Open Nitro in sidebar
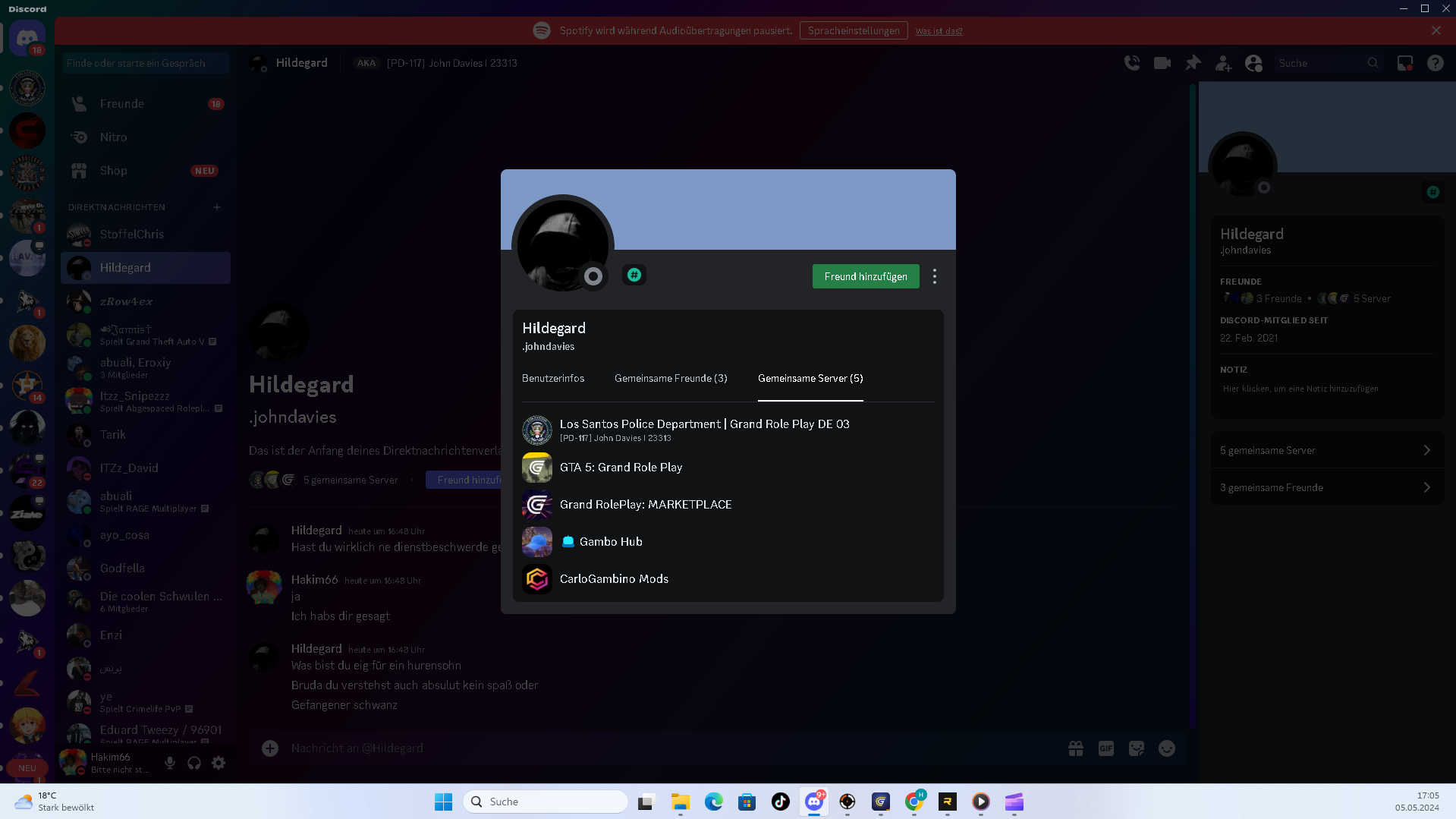Viewport: 1456px width, 819px height. [146, 137]
